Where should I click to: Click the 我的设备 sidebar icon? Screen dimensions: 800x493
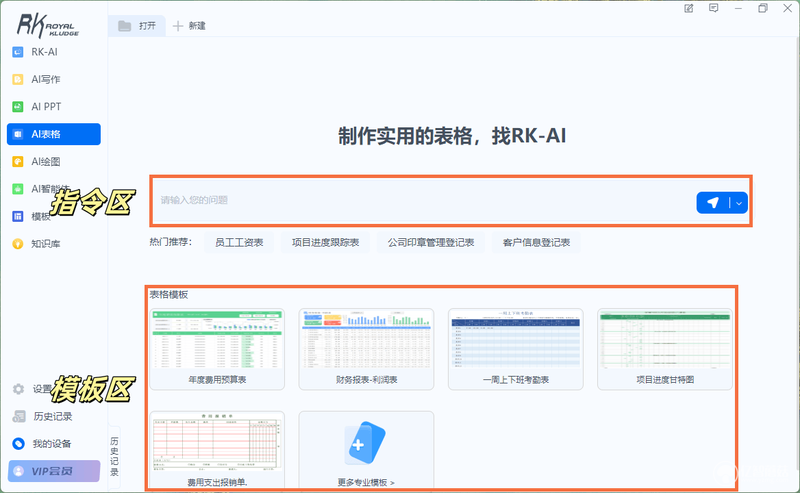pos(18,443)
